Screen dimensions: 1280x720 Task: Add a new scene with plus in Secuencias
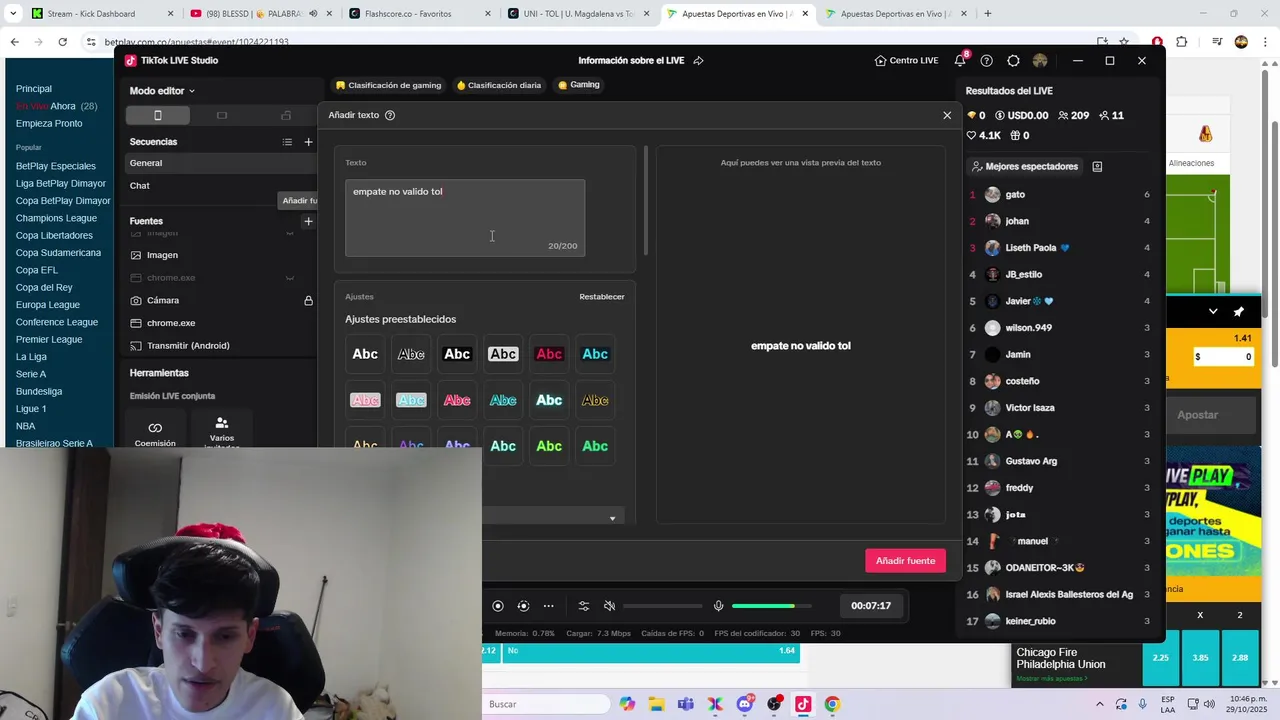(308, 142)
